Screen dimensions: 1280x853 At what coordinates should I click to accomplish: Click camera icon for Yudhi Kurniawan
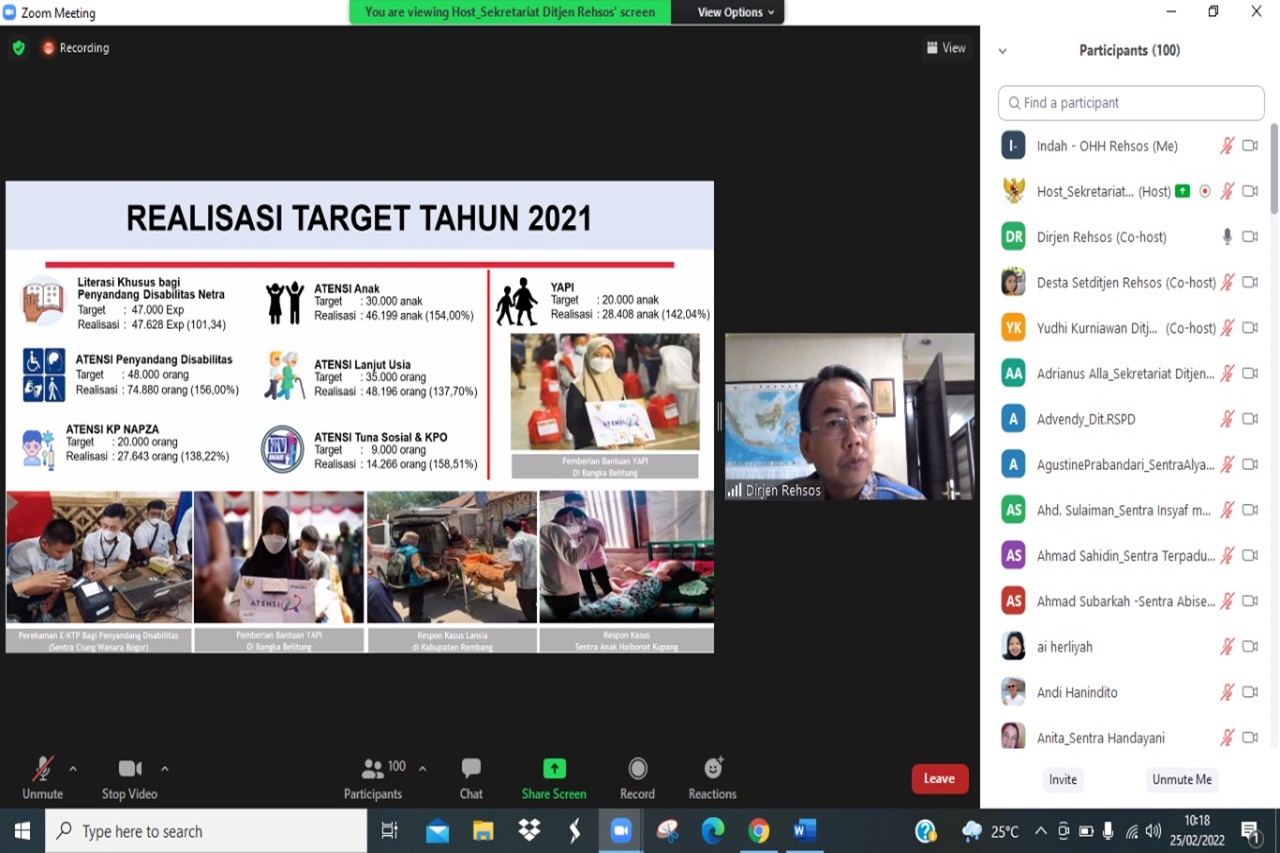click(1250, 328)
